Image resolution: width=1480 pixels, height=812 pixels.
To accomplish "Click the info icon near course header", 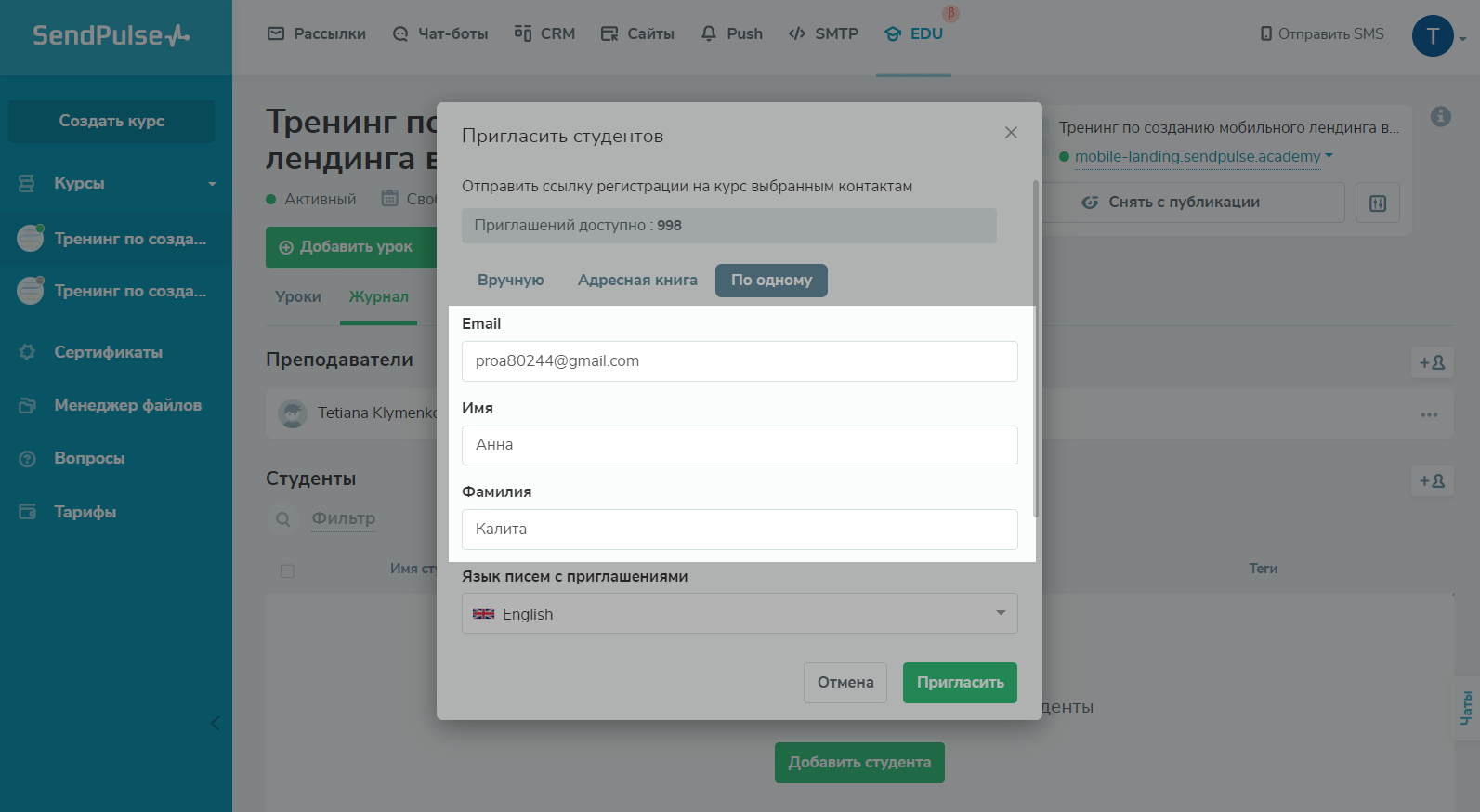I will tap(1440, 117).
